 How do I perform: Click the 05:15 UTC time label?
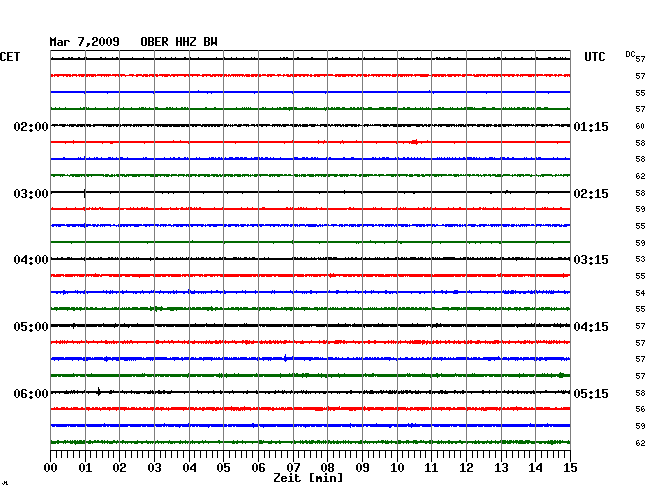tap(591, 393)
